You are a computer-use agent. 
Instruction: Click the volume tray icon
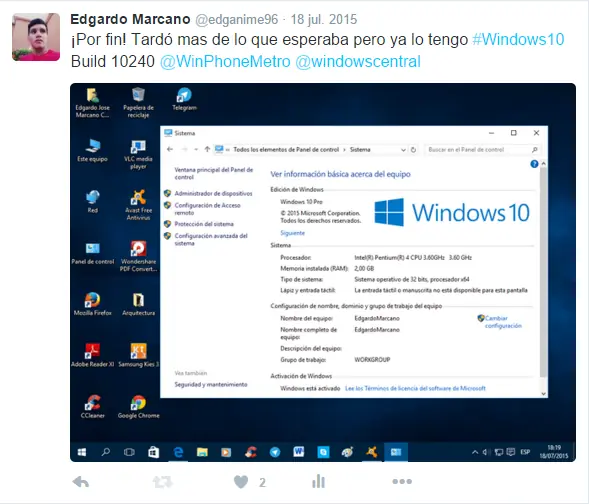pyautogui.click(x=485, y=452)
